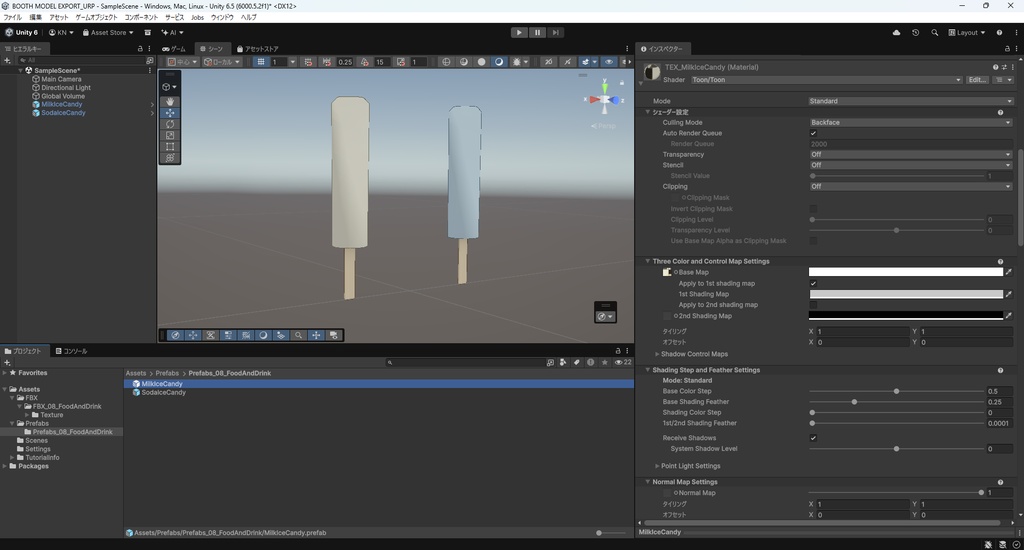Click the Persp projection label

point(603,125)
